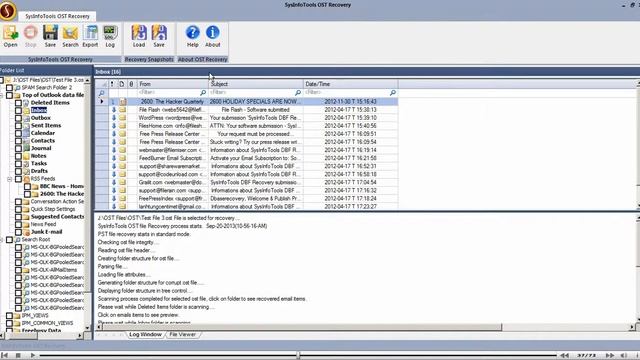Screen dimensions: 640x360
Task: Click the envelope icon of File Flash email
Action: coord(122,110)
